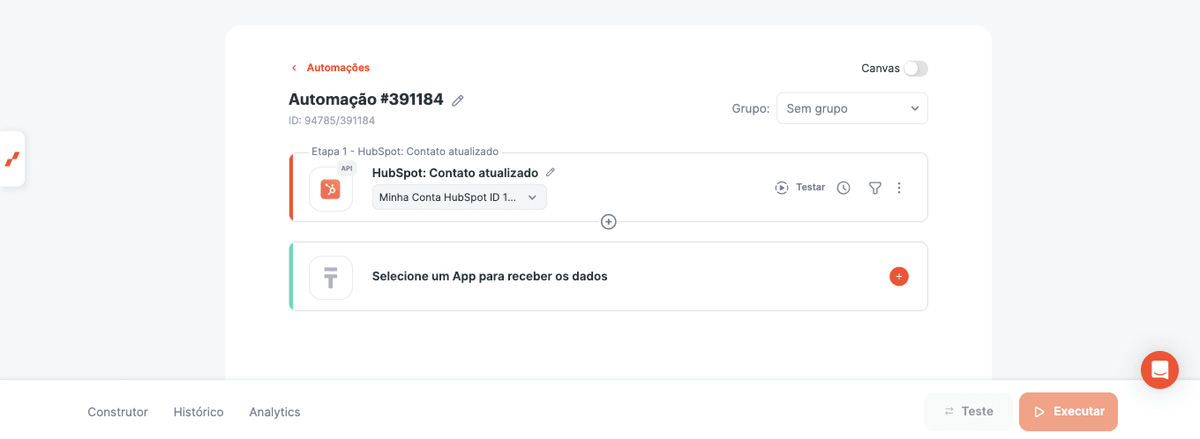The image size is (1200, 439).
Task: Switch to the Analytics tab
Action: tap(275, 412)
